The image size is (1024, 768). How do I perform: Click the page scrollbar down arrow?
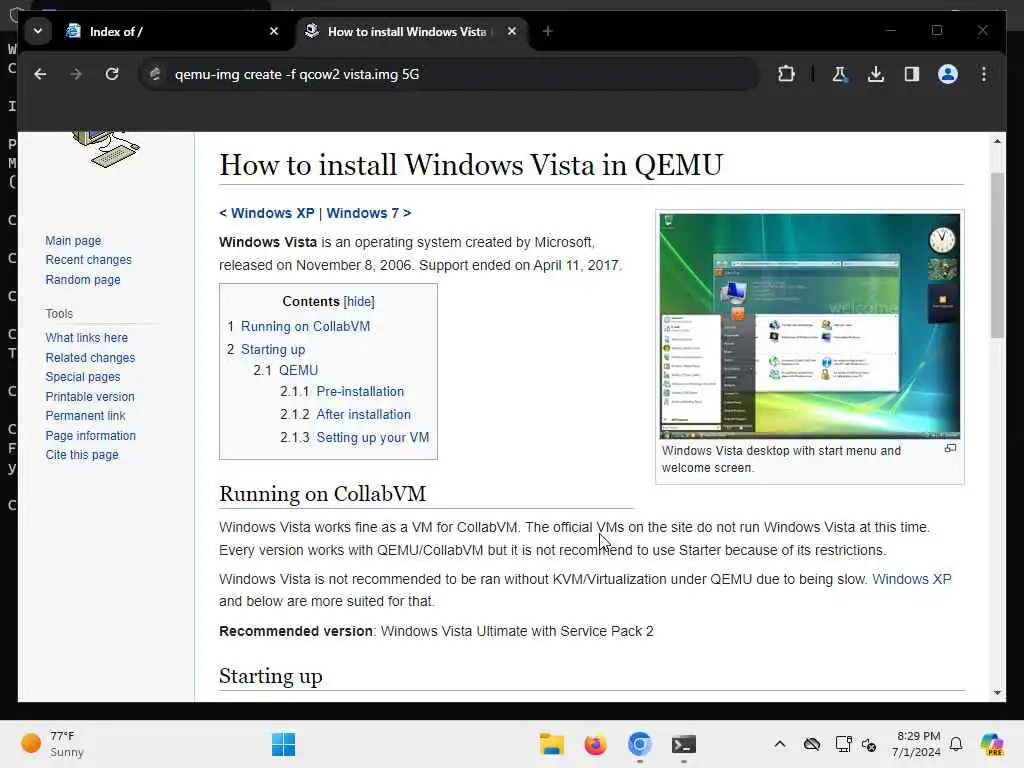(x=997, y=693)
